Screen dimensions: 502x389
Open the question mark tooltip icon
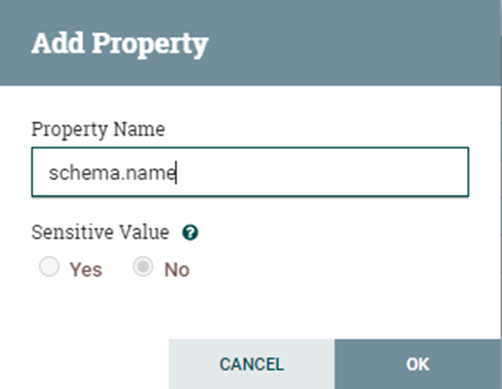click(190, 232)
